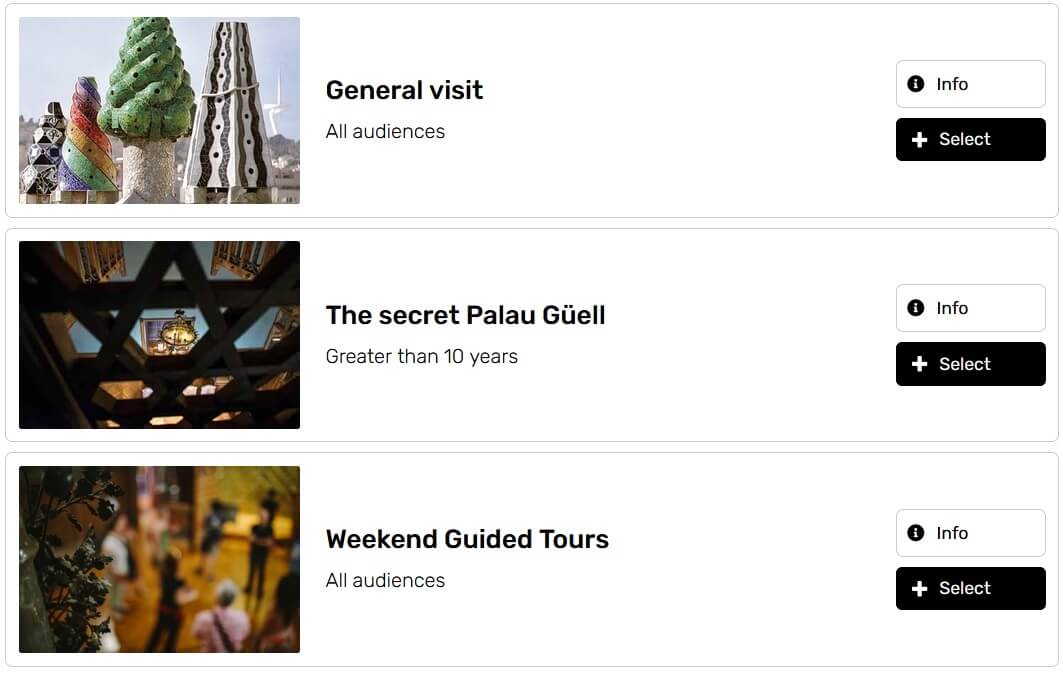
Task: Click the "Weekend Guided Tours" title
Action: click(467, 539)
